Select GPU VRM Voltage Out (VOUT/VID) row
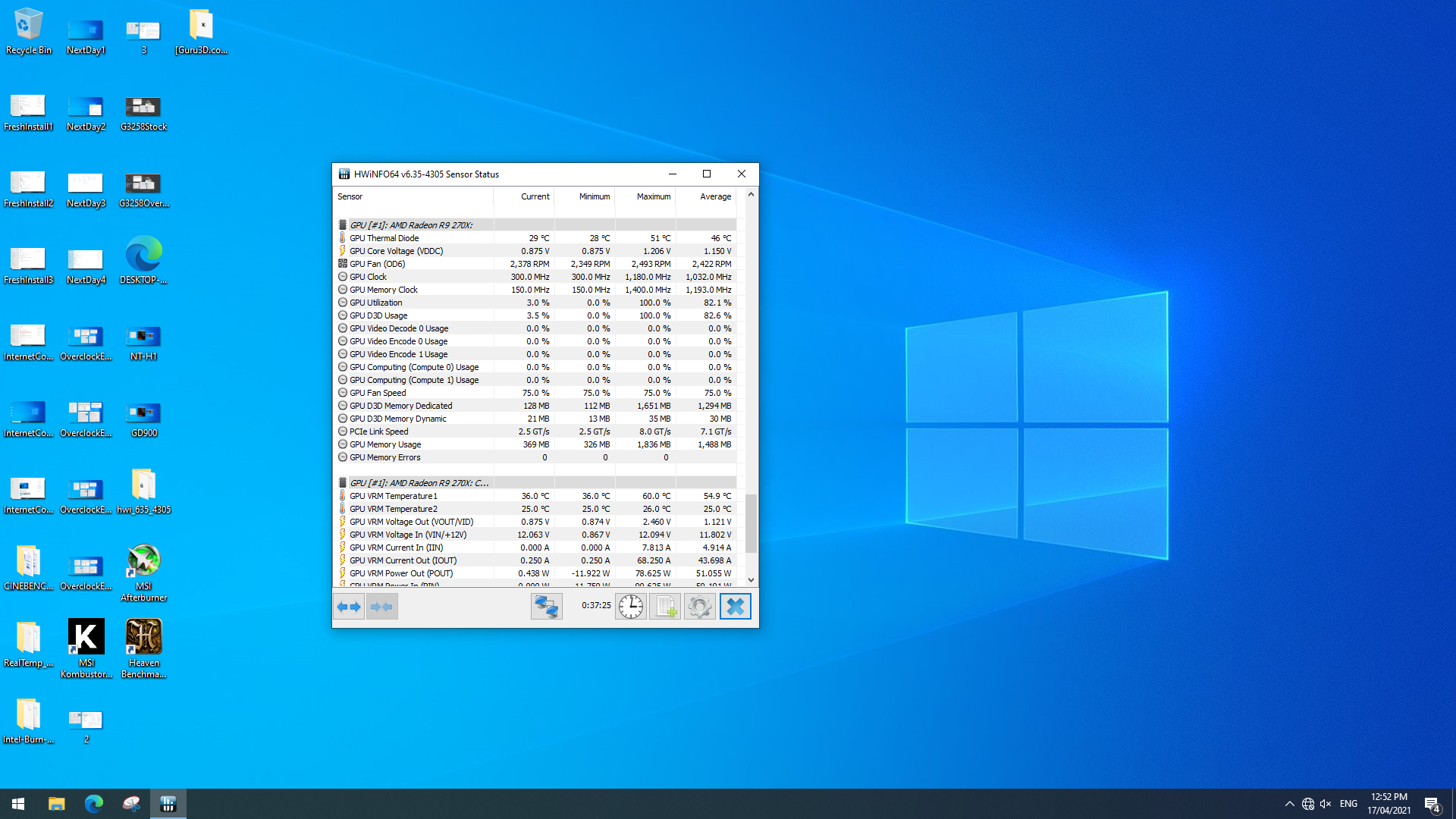The image size is (1456, 819). click(535, 522)
